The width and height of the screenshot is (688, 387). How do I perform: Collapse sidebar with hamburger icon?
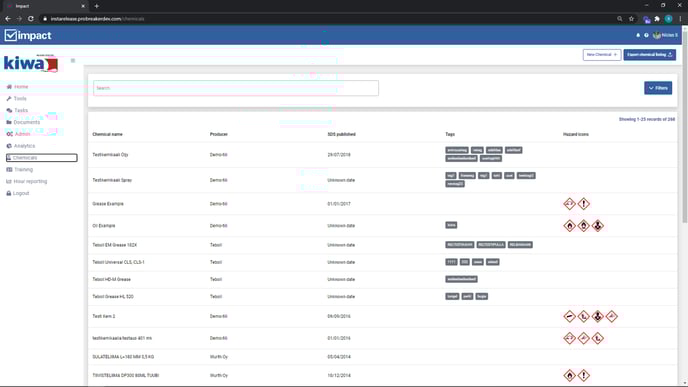[x=73, y=61]
